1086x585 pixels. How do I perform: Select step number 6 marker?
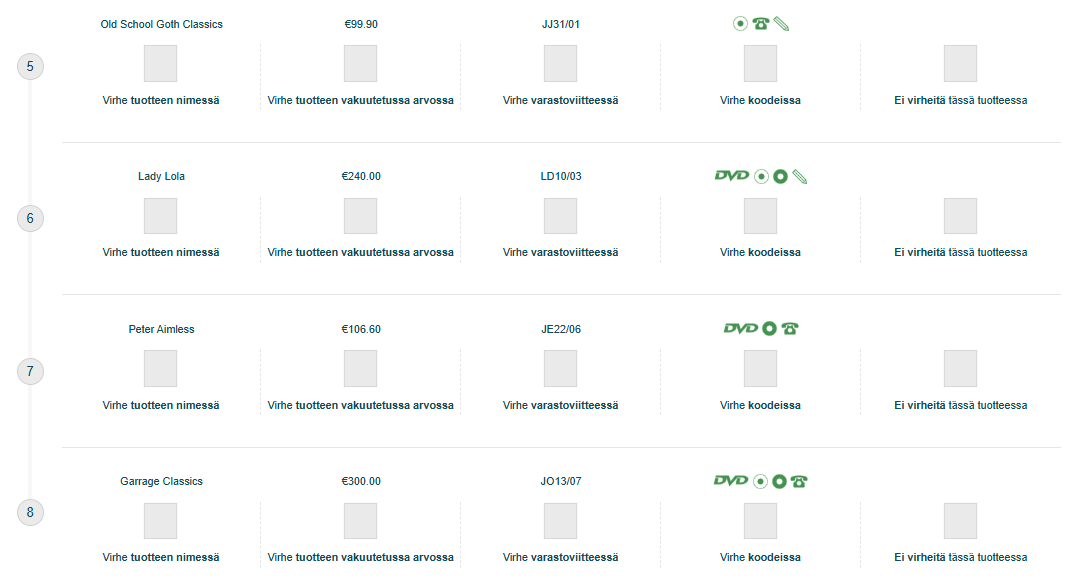point(30,219)
